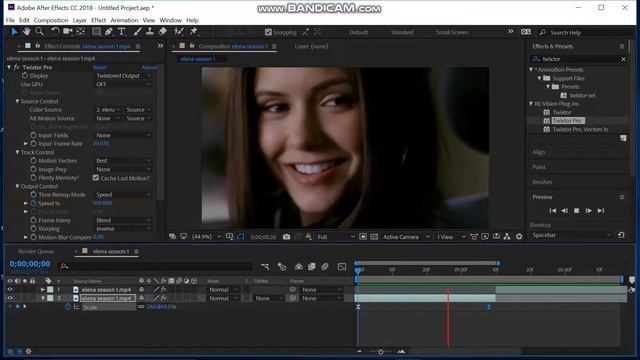Clear the twixtor effects search
The width and height of the screenshot is (640, 360).
pyautogui.click(x=623, y=59)
